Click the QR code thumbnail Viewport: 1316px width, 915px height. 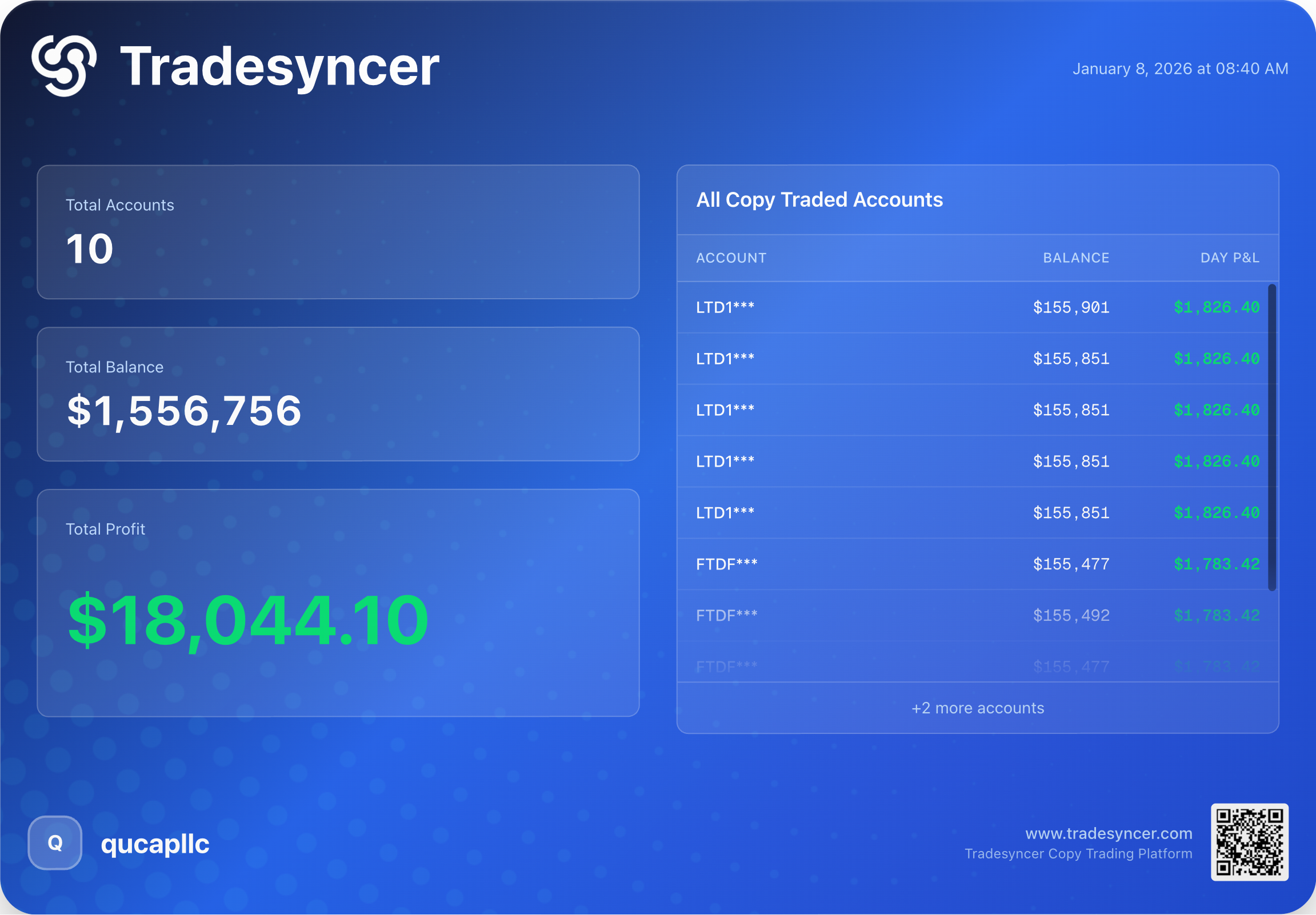tap(1249, 842)
